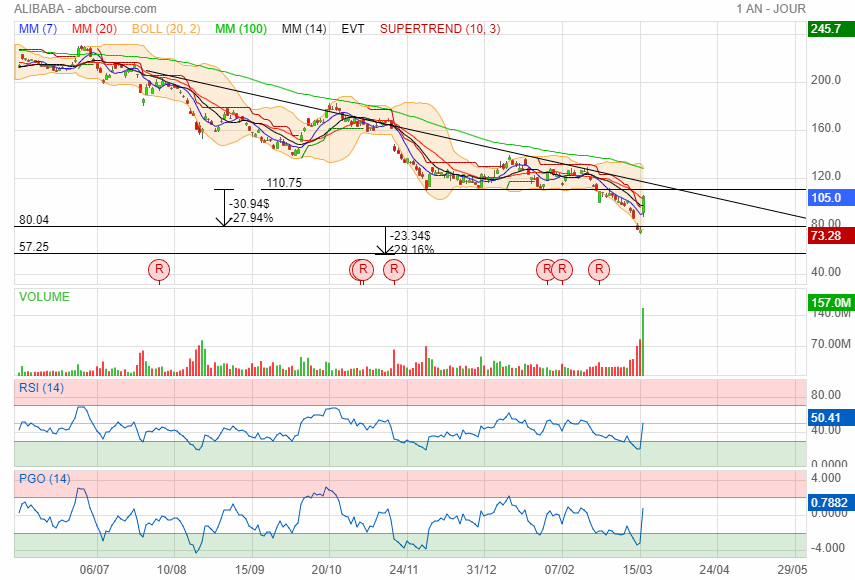Select the green MM (100) legend label
The height and width of the screenshot is (580, 855).
(x=240, y=29)
